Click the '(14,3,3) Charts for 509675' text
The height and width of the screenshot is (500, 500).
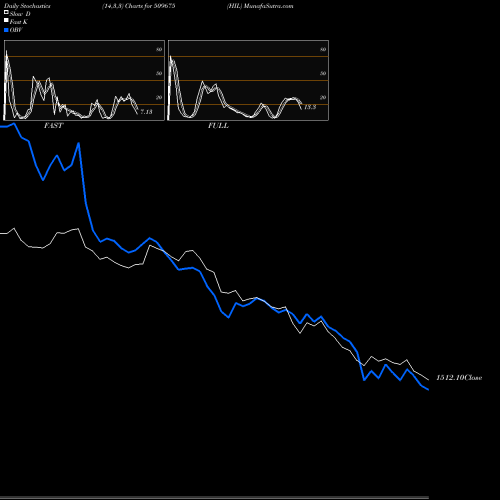coord(139,6)
